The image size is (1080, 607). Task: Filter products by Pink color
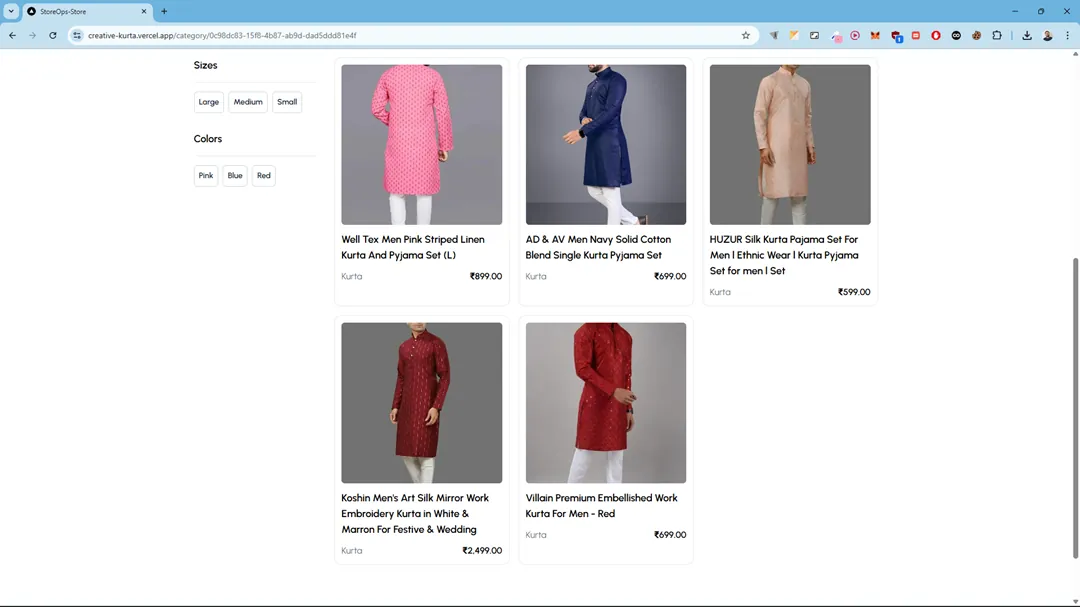206,176
